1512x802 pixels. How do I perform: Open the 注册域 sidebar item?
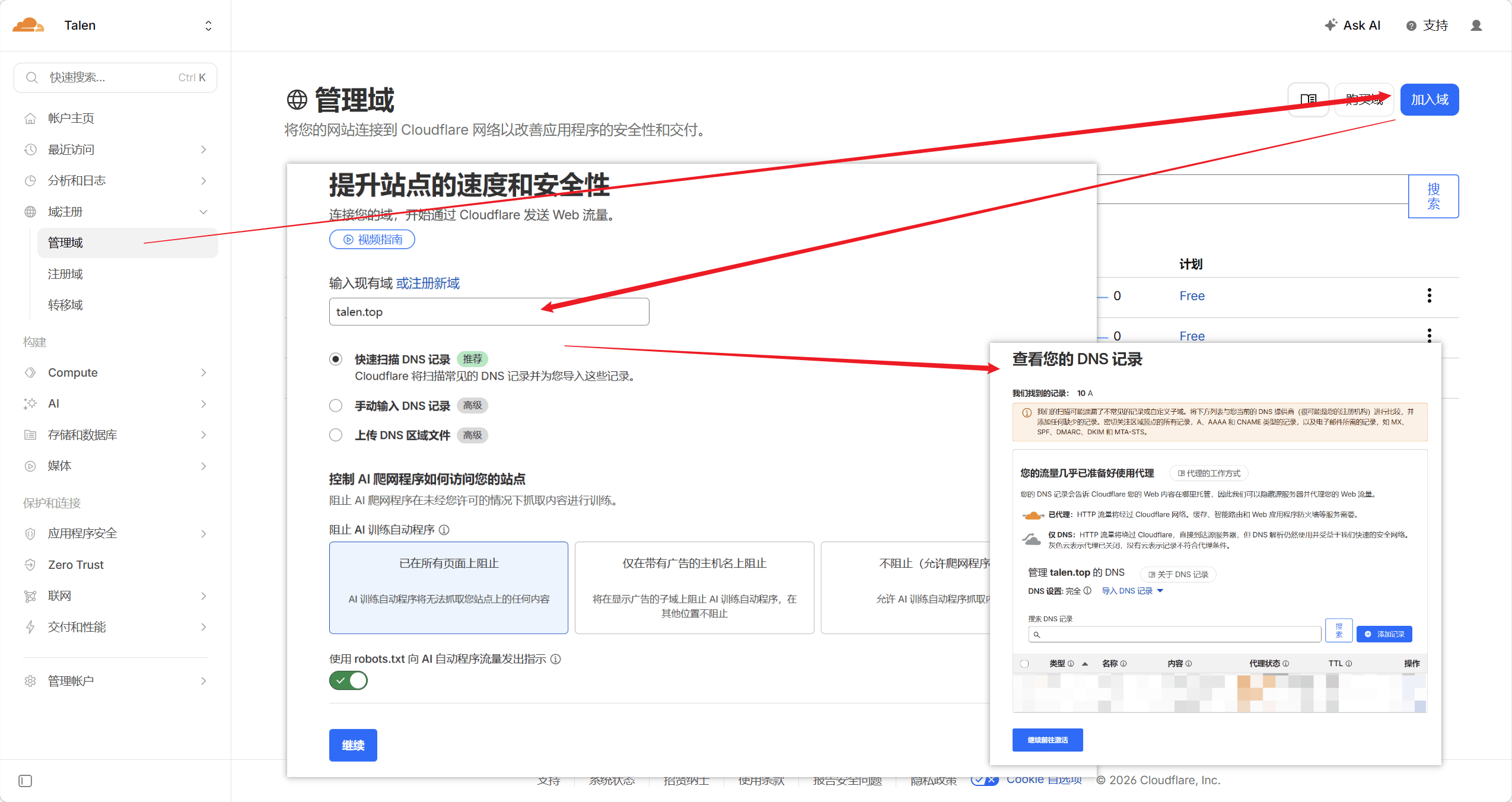[64, 273]
